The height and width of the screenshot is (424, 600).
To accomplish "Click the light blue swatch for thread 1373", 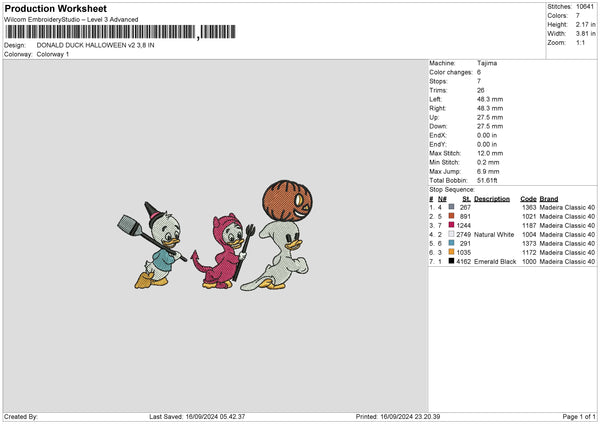I will [452, 243].
